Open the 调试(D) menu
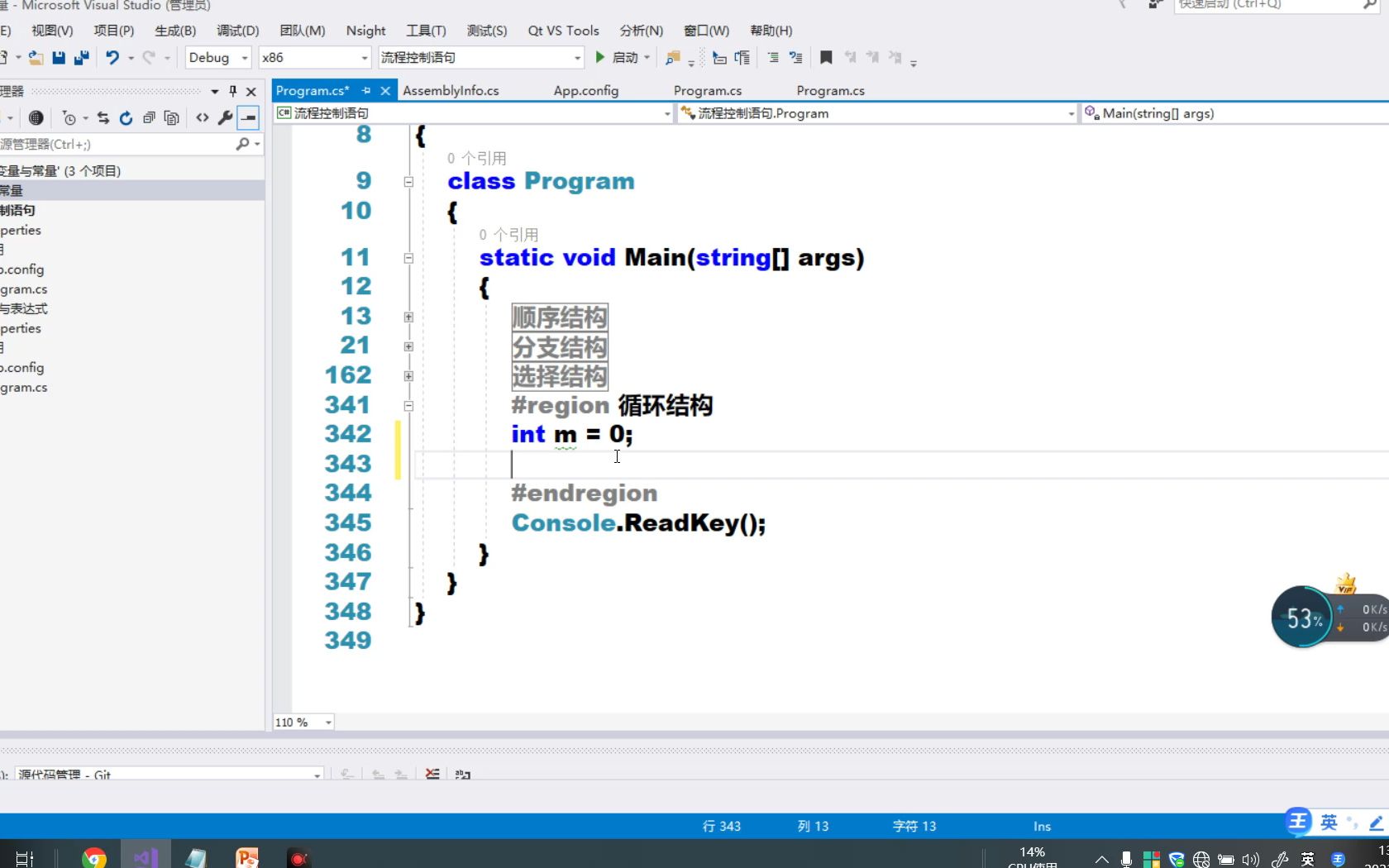1389x868 pixels. [238, 31]
